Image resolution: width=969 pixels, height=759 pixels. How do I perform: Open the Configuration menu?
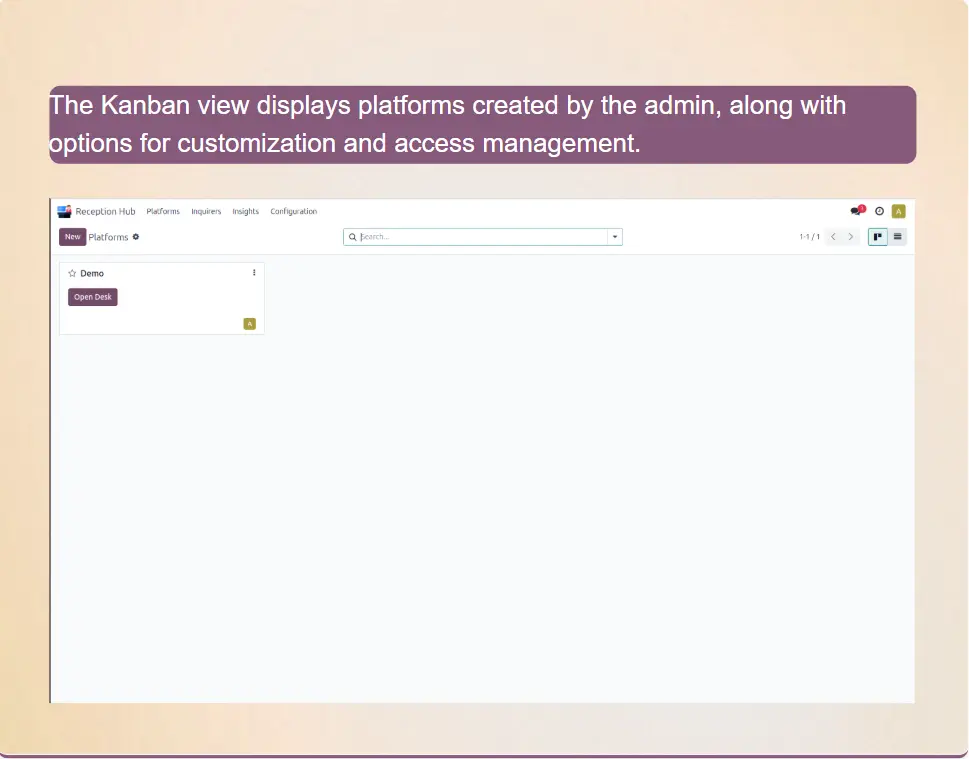293,211
